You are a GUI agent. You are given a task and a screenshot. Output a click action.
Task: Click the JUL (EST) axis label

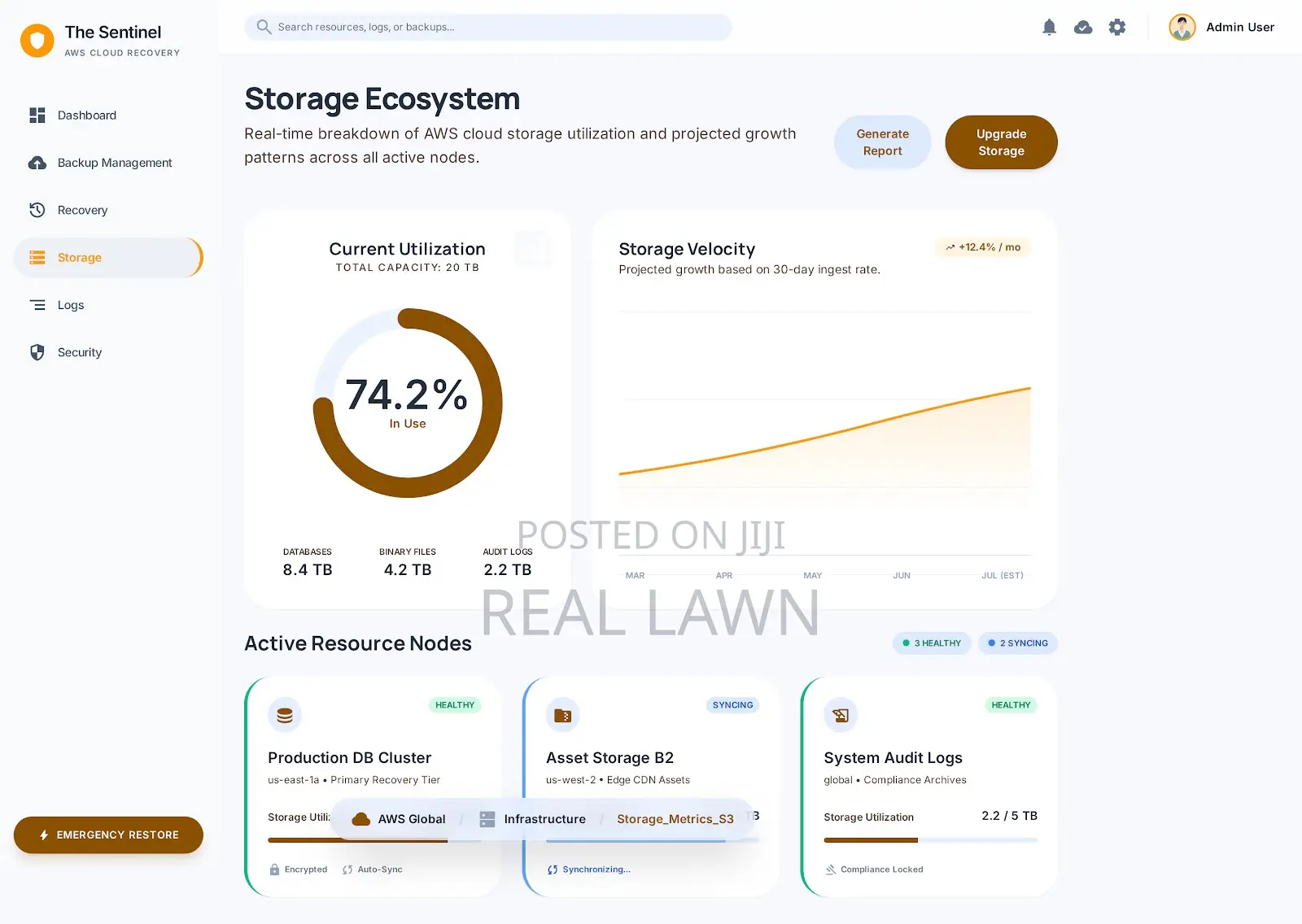[x=1003, y=576]
